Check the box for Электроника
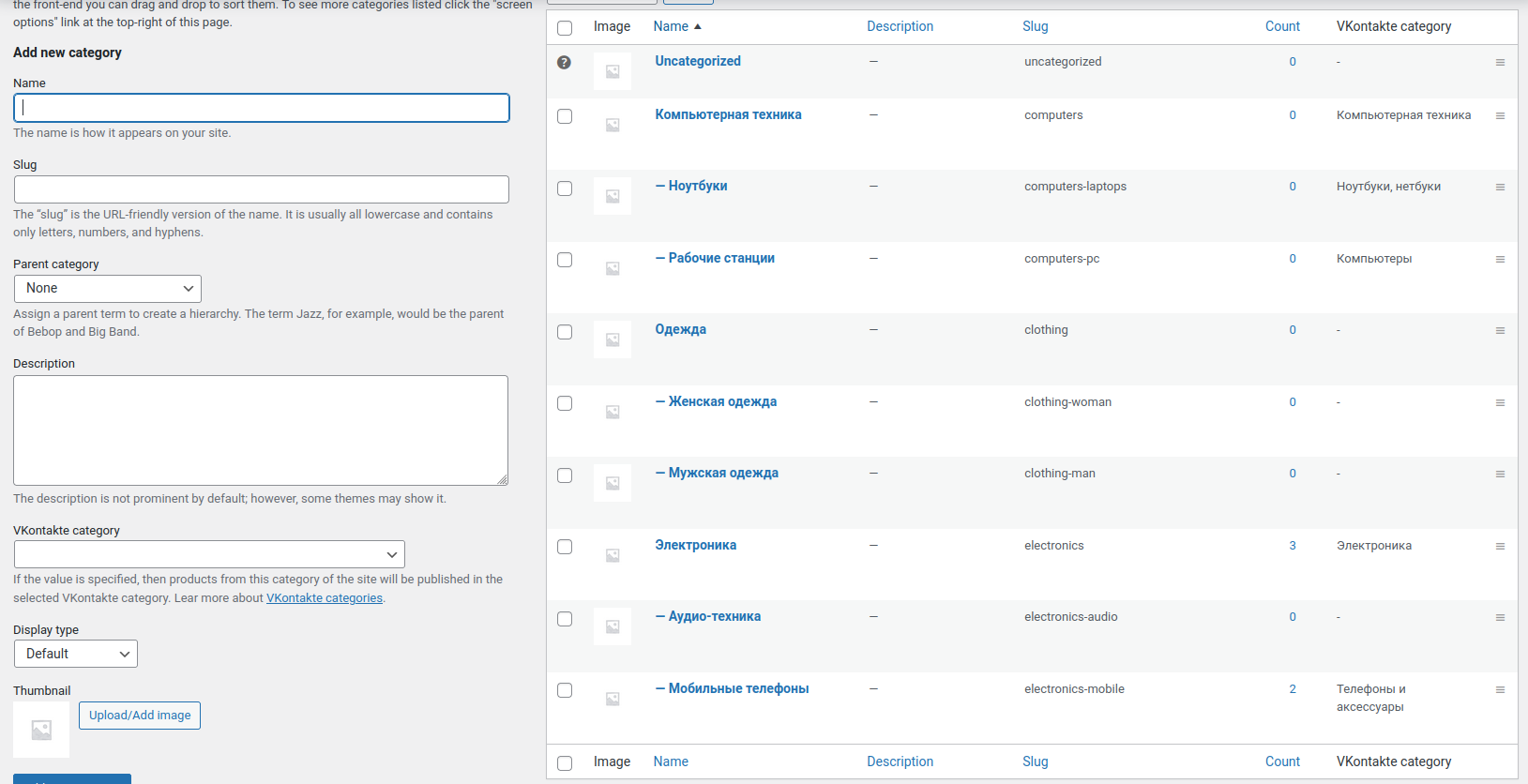Viewport: 1528px width, 784px height. coord(565,547)
